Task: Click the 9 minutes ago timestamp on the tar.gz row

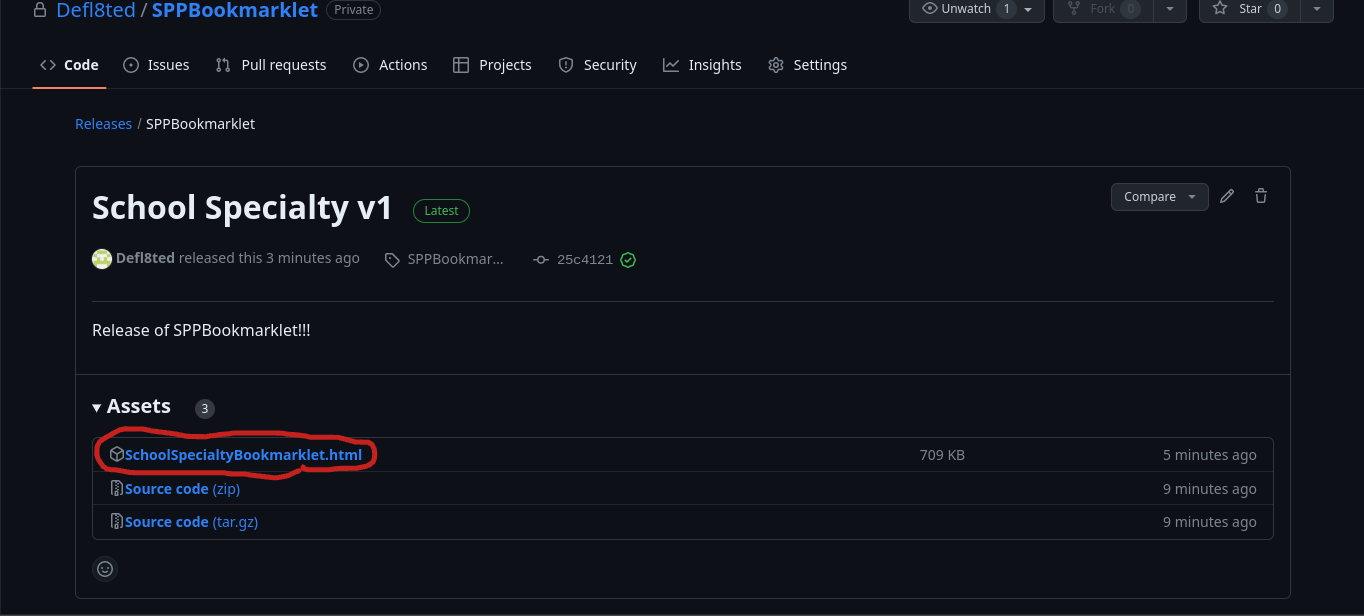Action: click(x=1209, y=522)
